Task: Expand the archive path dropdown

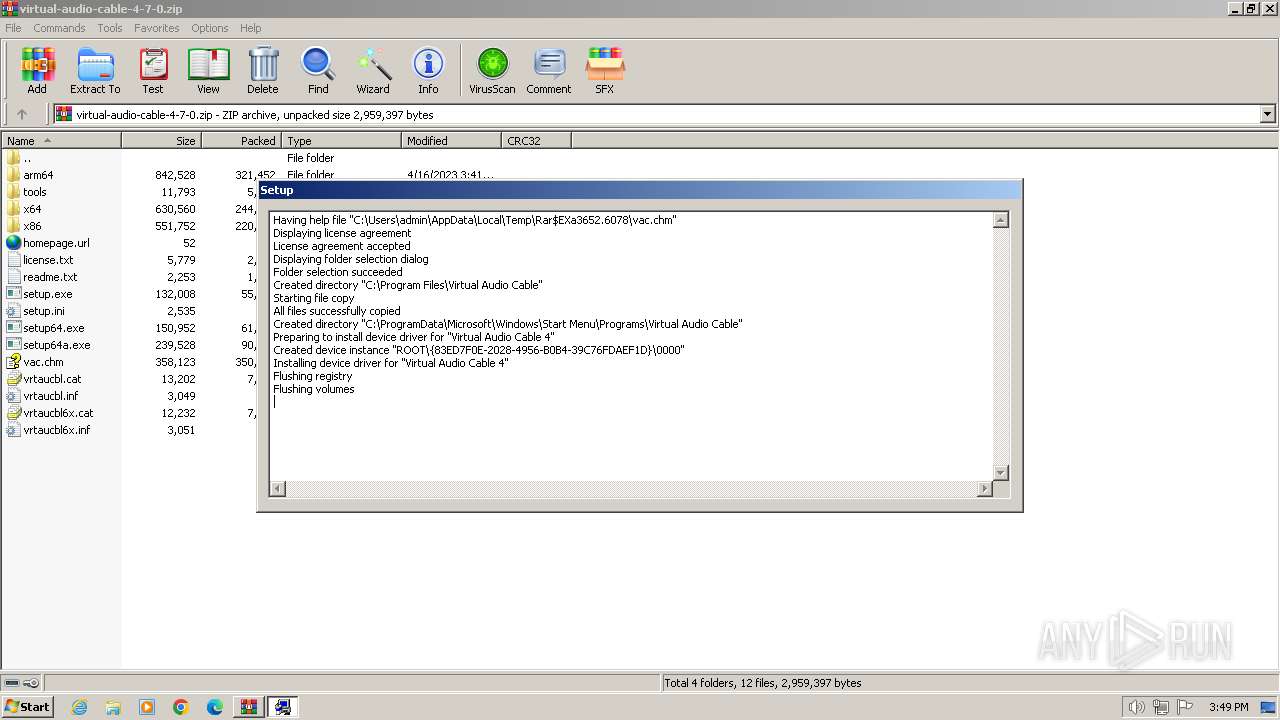Action: pyautogui.click(x=1267, y=114)
